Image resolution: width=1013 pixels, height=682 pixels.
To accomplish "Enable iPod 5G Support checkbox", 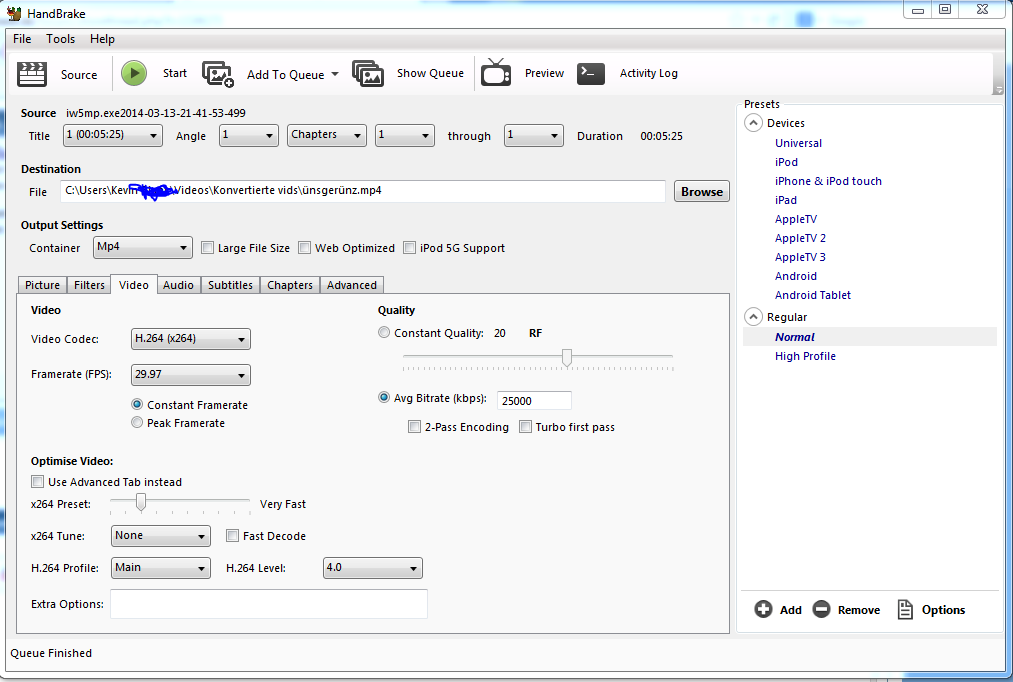I will tap(410, 247).
